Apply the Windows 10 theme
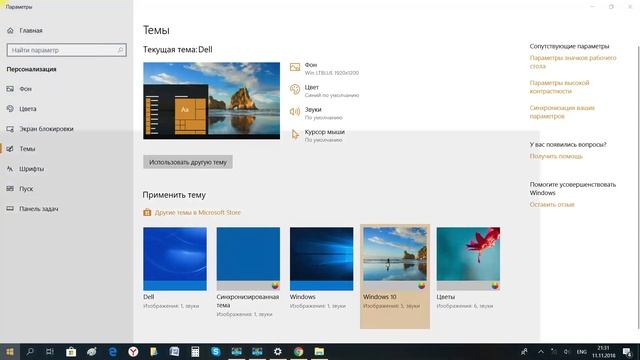Viewport: 640px width, 360px height. tap(395, 276)
